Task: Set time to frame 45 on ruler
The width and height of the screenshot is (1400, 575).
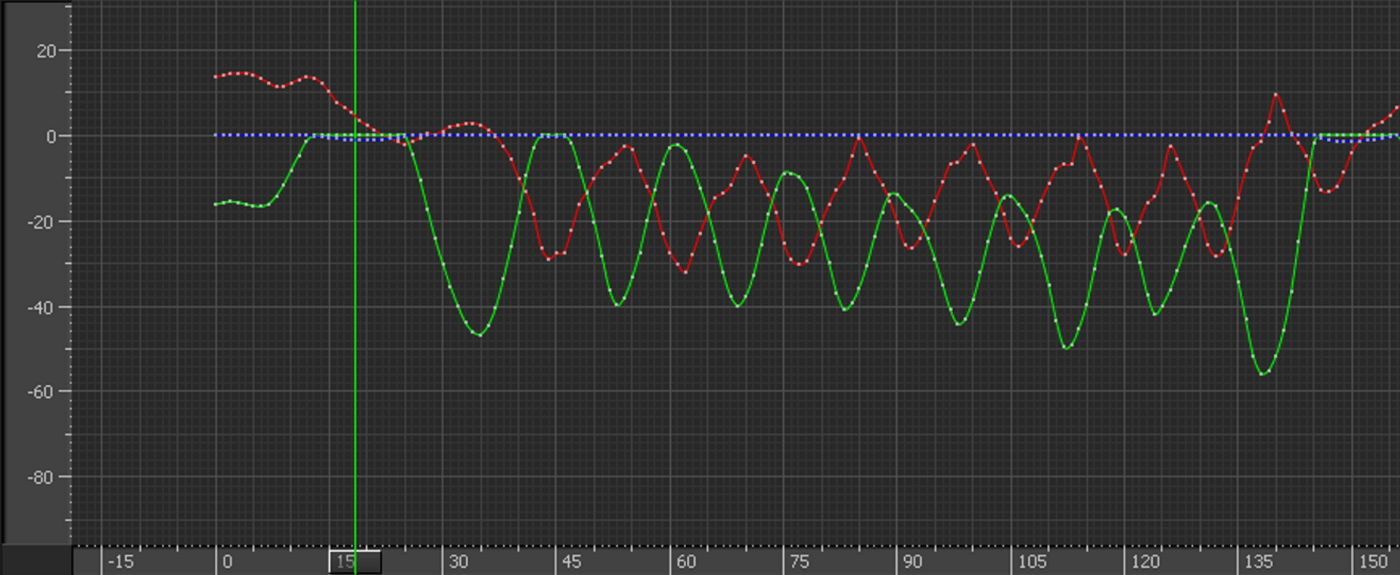Action: [x=571, y=562]
